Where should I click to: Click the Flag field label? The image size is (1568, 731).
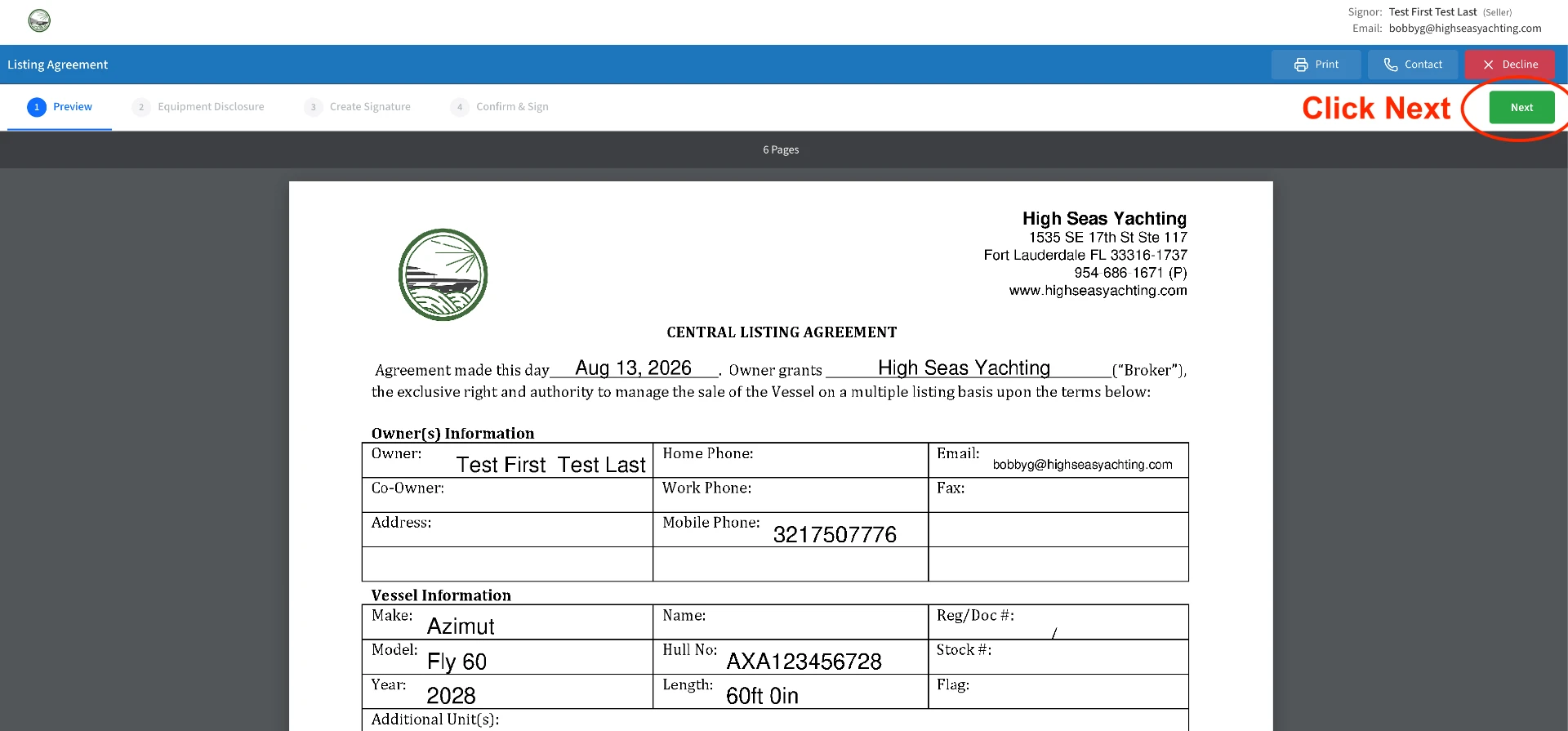(x=952, y=685)
